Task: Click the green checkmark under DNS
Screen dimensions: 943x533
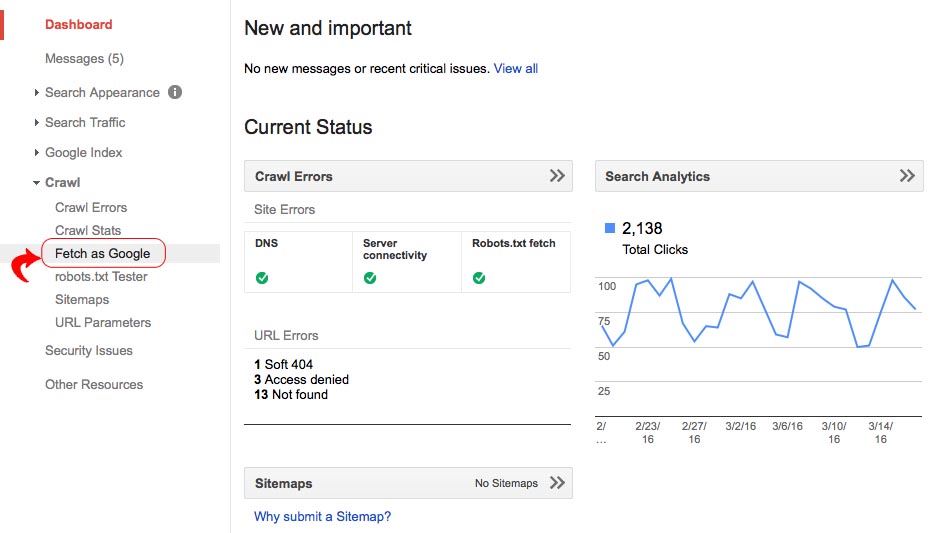Action: [x=262, y=278]
